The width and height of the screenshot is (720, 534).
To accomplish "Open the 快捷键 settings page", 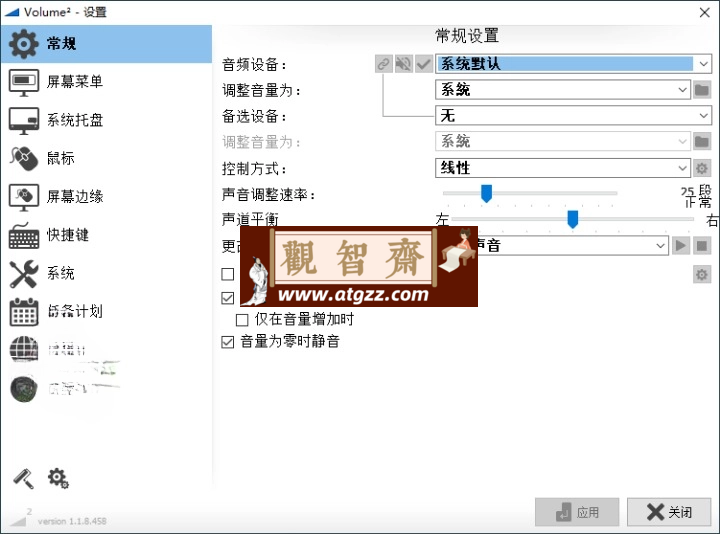I will (x=106, y=235).
